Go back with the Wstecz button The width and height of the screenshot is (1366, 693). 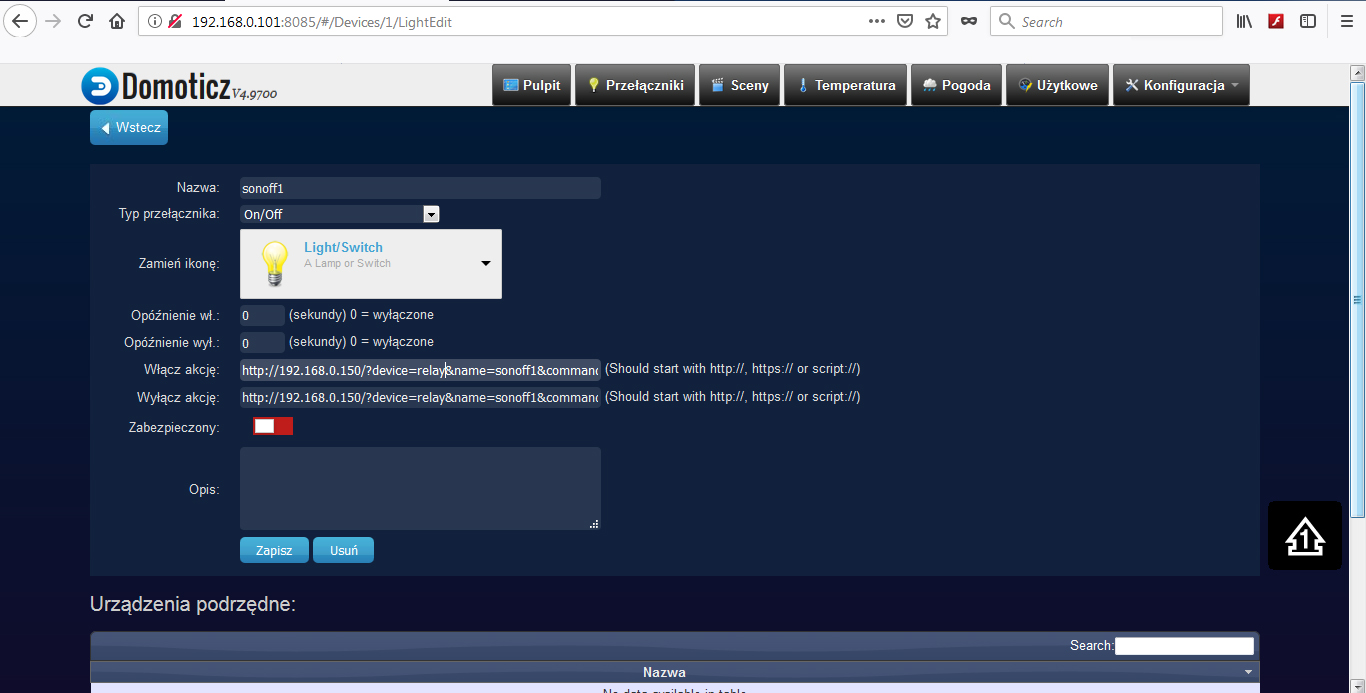coord(129,128)
